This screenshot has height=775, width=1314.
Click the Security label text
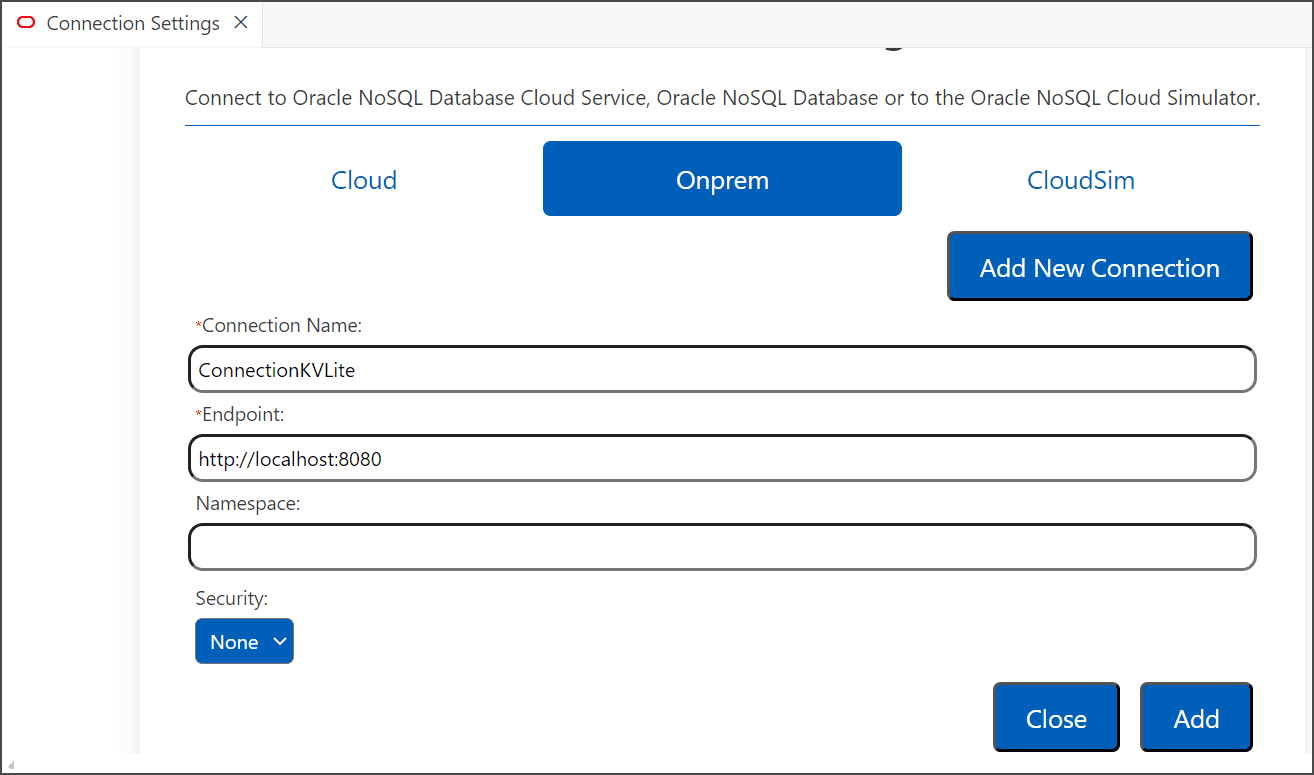tap(232, 598)
